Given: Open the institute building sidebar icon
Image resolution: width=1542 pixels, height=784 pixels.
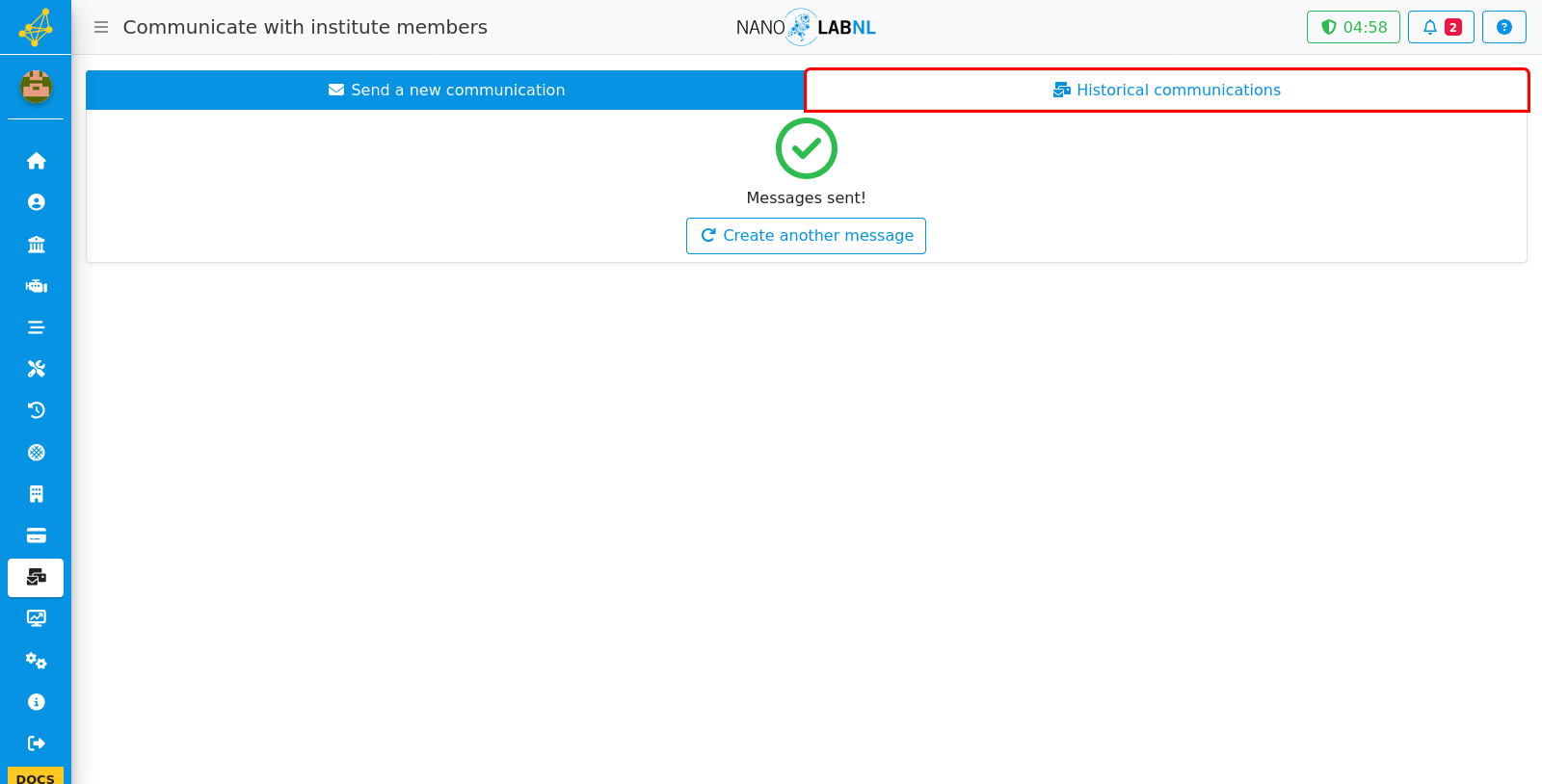Looking at the screenshot, I should click(x=36, y=244).
